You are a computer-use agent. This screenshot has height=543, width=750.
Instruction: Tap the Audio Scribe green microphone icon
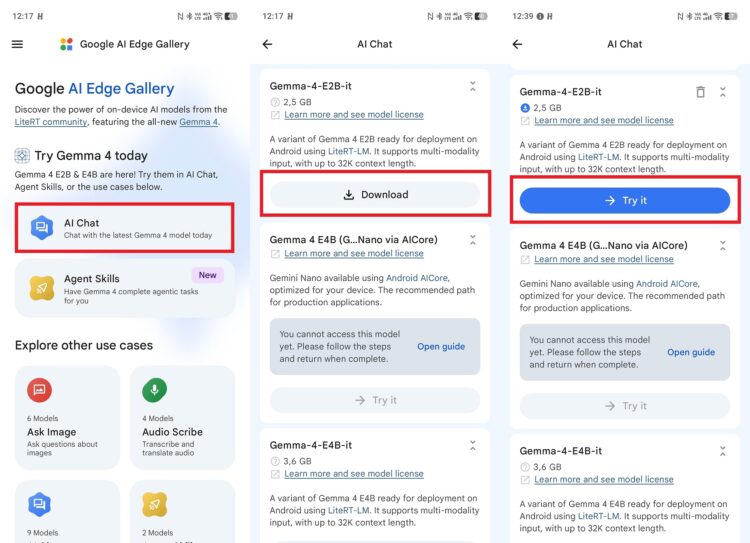pos(154,390)
